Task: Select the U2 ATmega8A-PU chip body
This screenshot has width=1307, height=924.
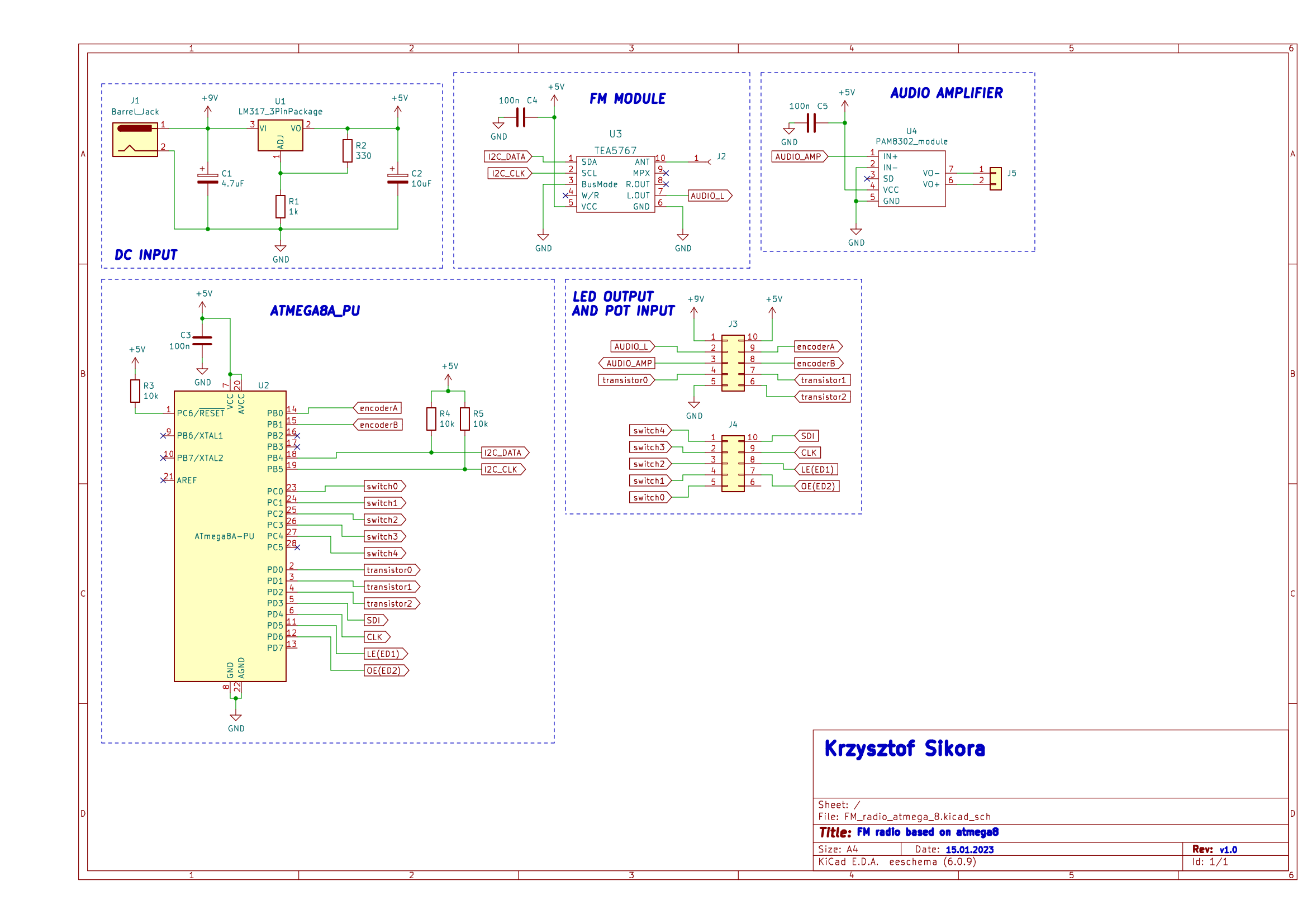Action: point(230,536)
